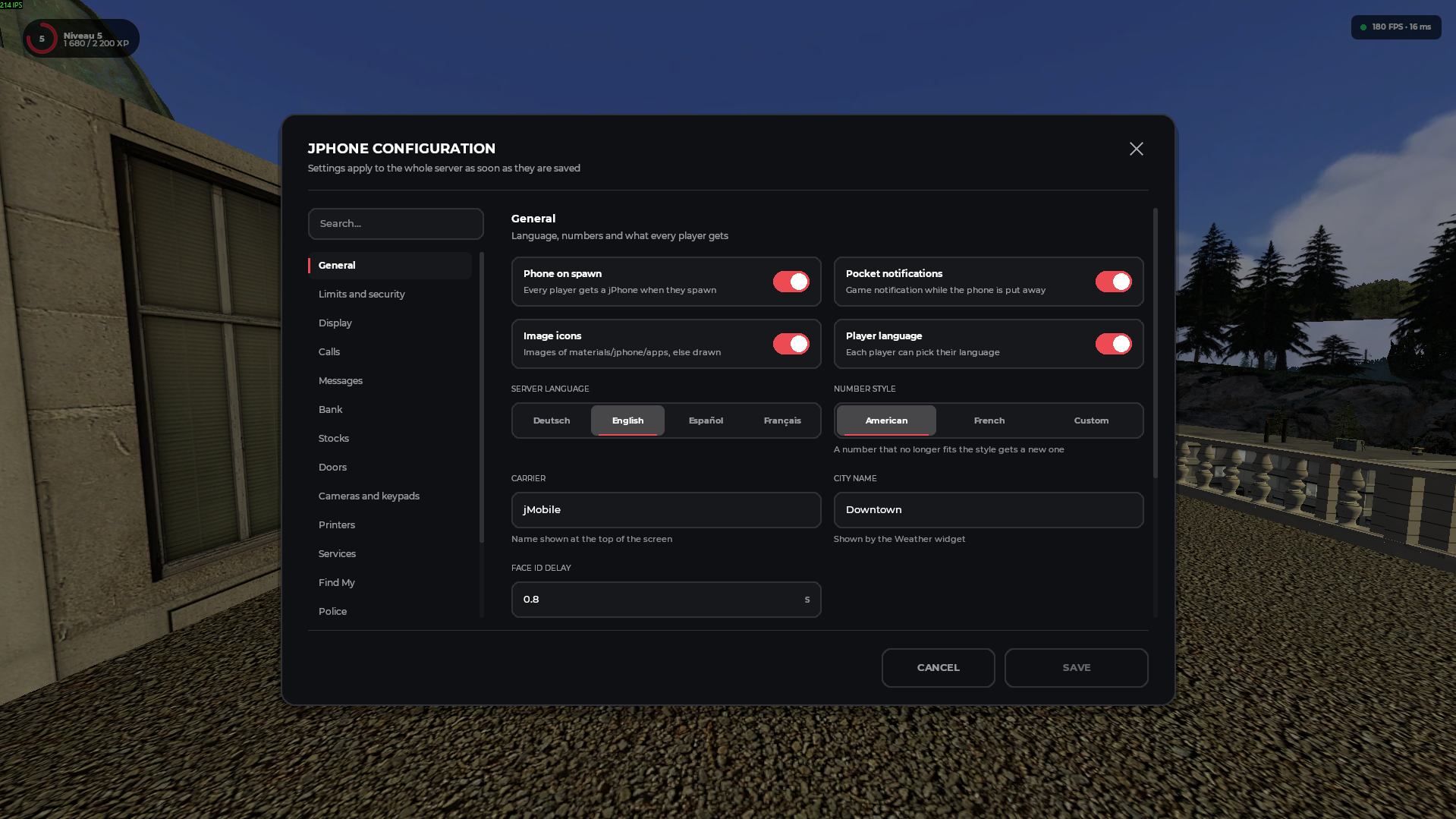Select American number style
Viewport: 1456px width, 819px height.
coord(886,421)
